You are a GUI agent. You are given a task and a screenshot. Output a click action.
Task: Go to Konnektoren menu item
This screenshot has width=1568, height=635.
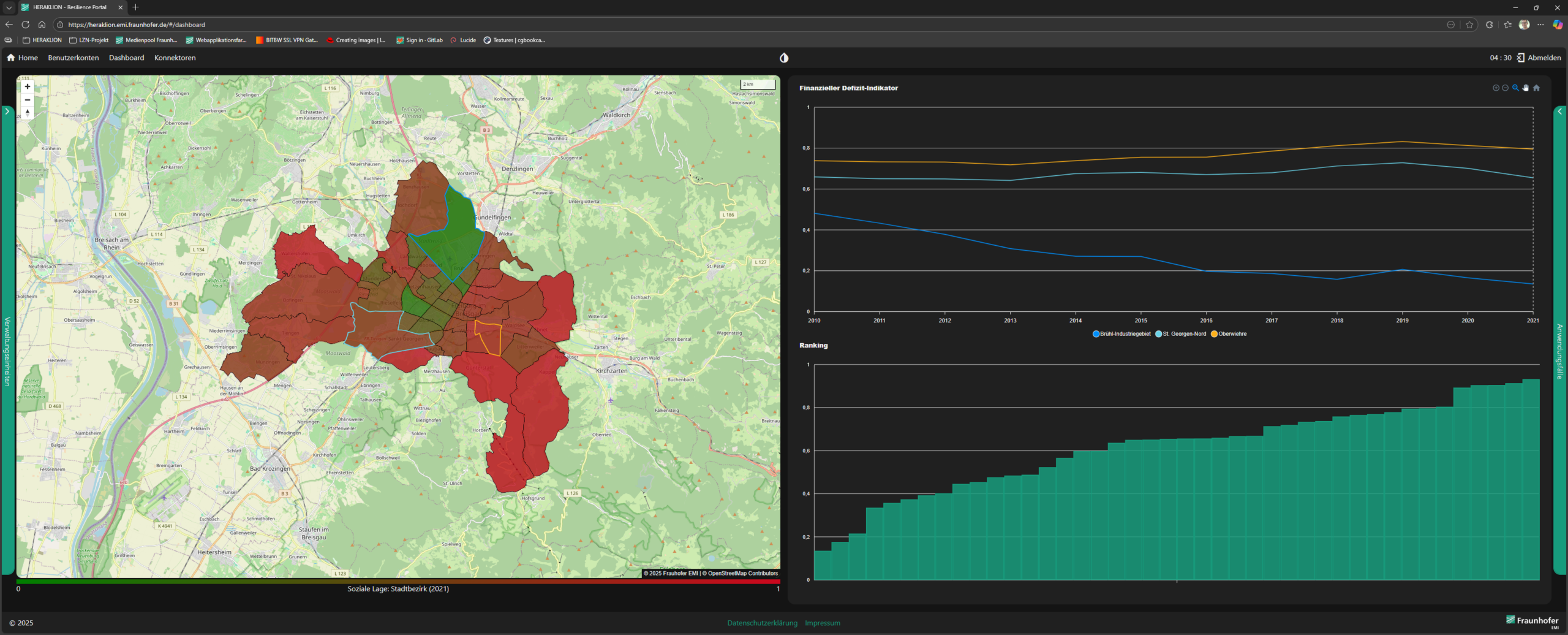pyautogui.click(x=175, y=58)
